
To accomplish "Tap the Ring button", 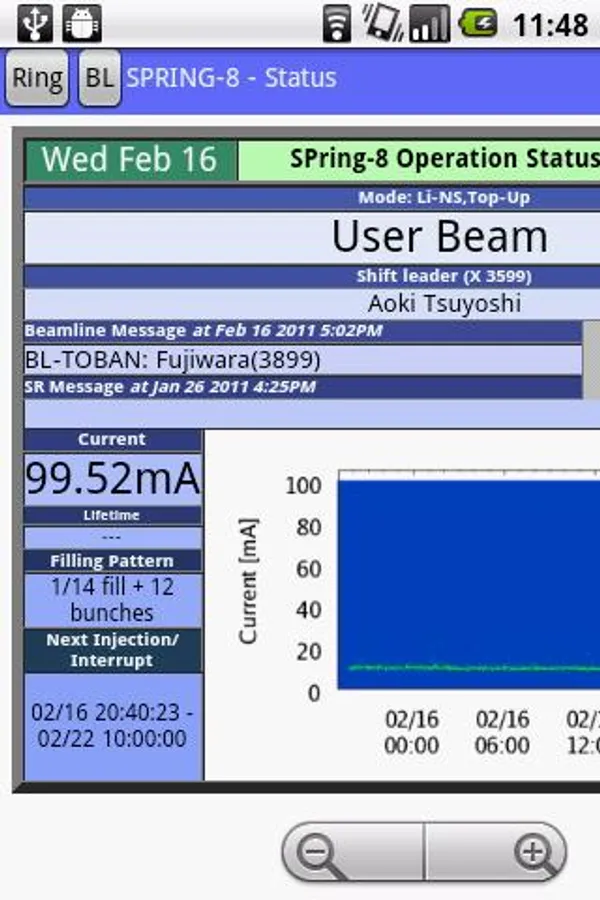I will point(37,78).
